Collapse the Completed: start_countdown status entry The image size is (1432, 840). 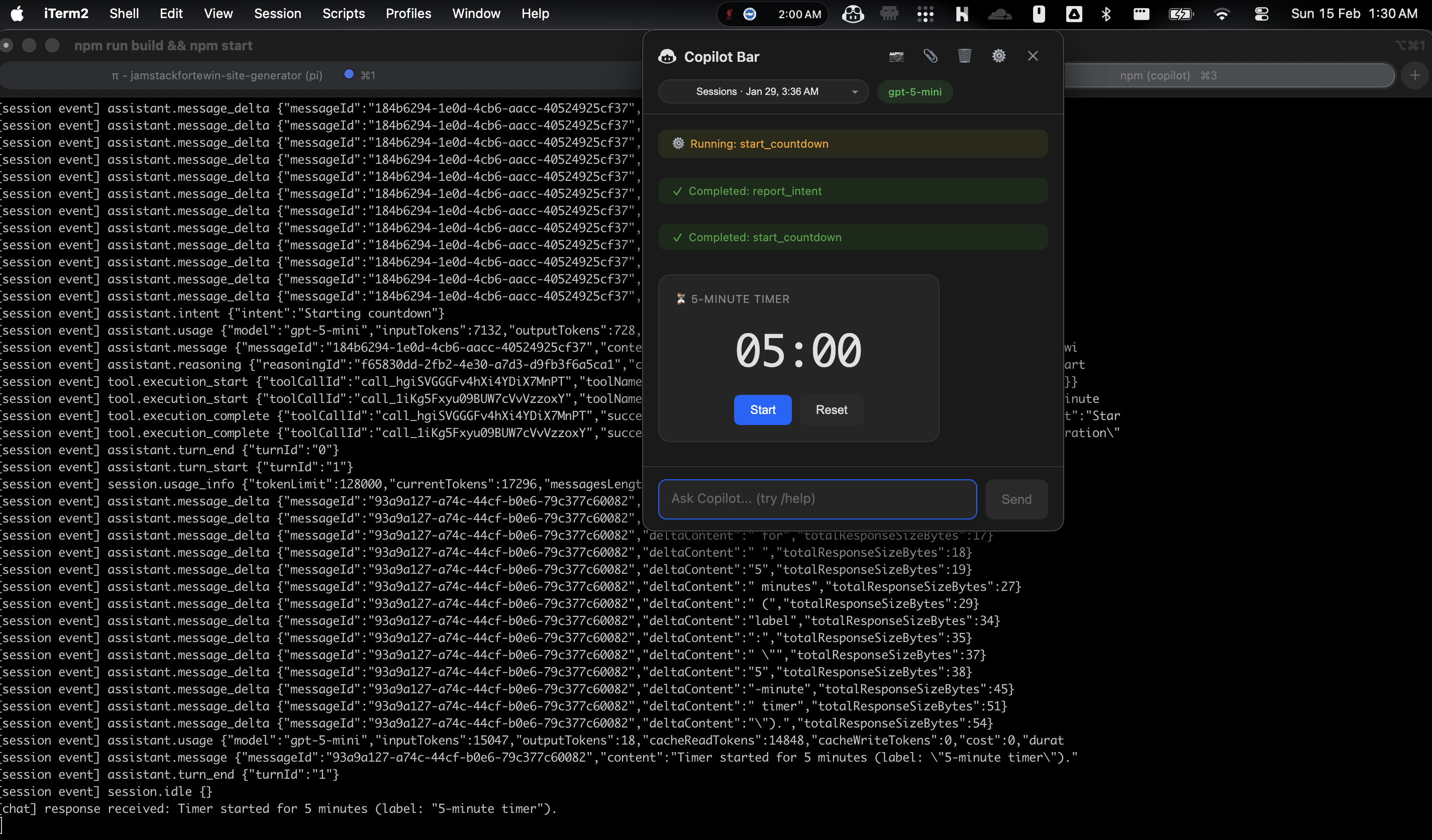[x=852, y=237]
